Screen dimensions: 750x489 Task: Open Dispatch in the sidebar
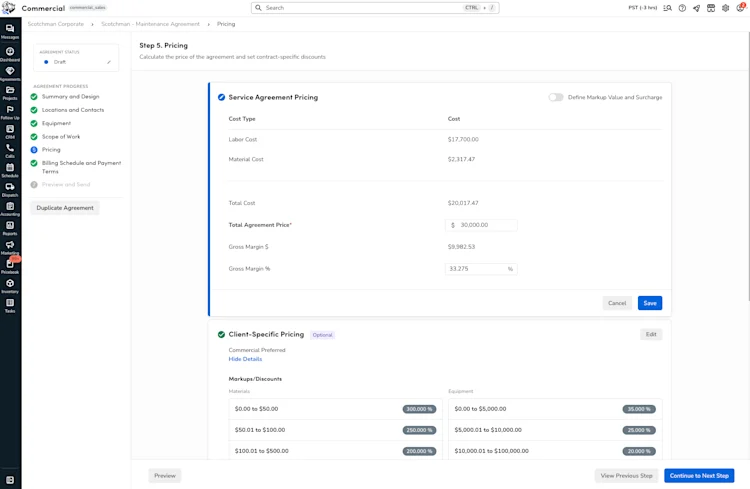[10, 190]
